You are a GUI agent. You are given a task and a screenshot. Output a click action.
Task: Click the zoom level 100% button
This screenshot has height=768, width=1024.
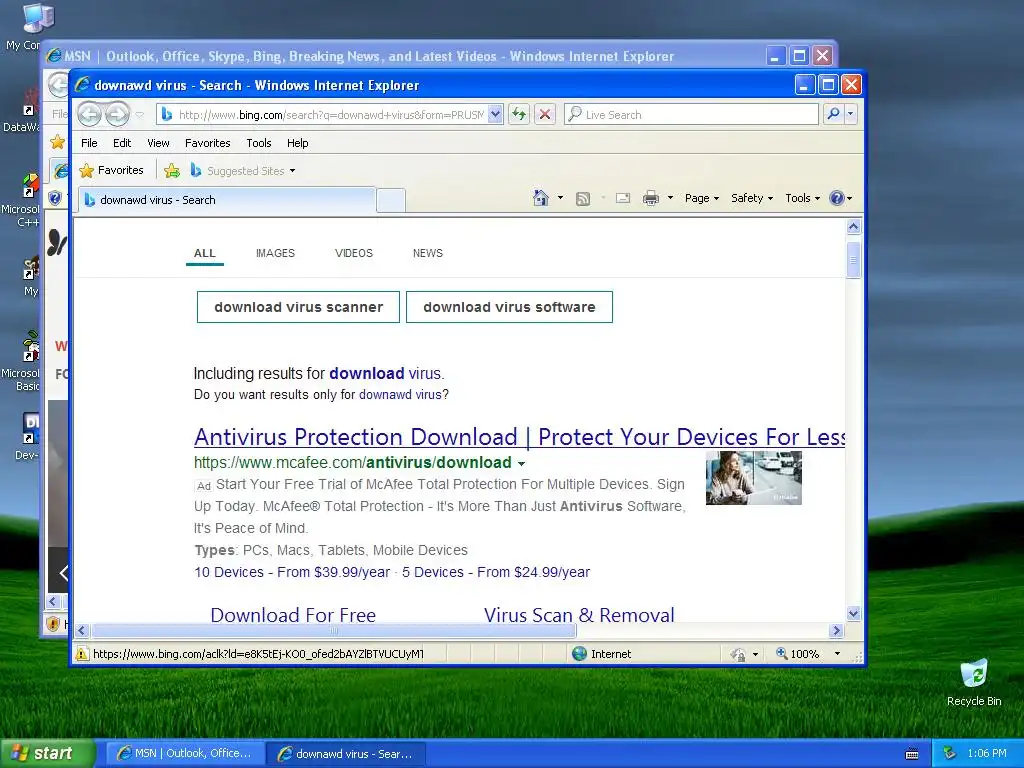coord(797,654)
